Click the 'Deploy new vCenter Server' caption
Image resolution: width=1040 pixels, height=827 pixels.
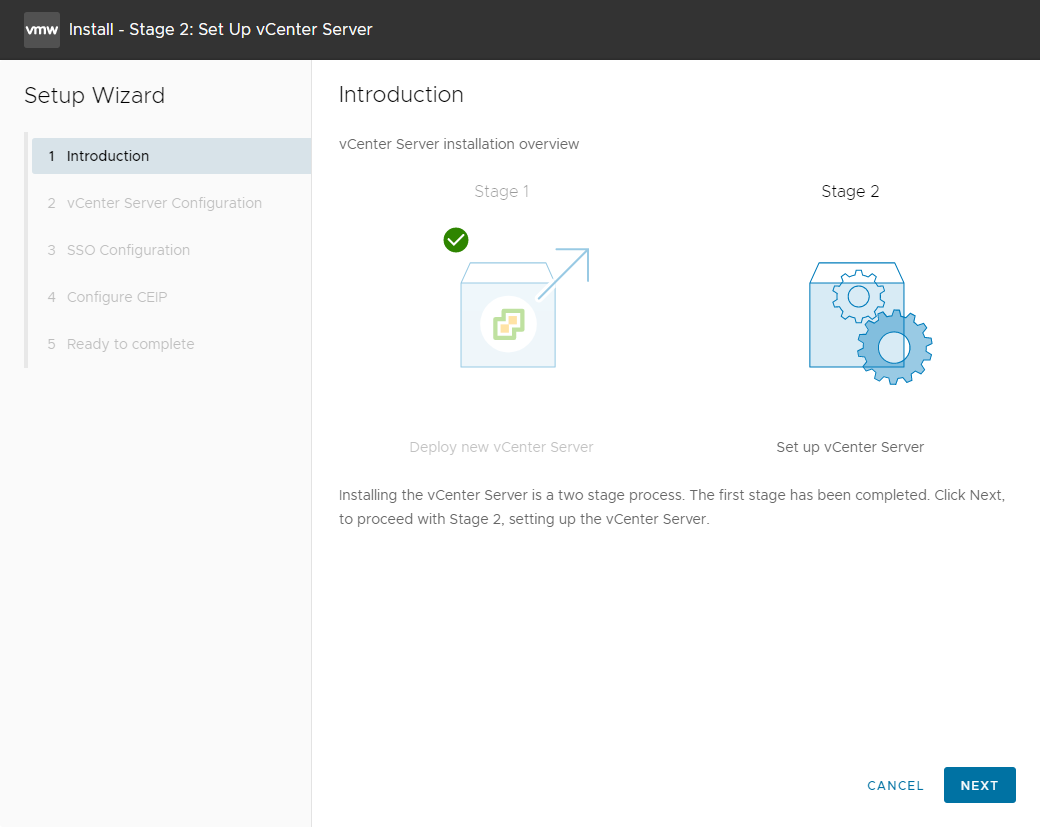[x=501, y=447]
